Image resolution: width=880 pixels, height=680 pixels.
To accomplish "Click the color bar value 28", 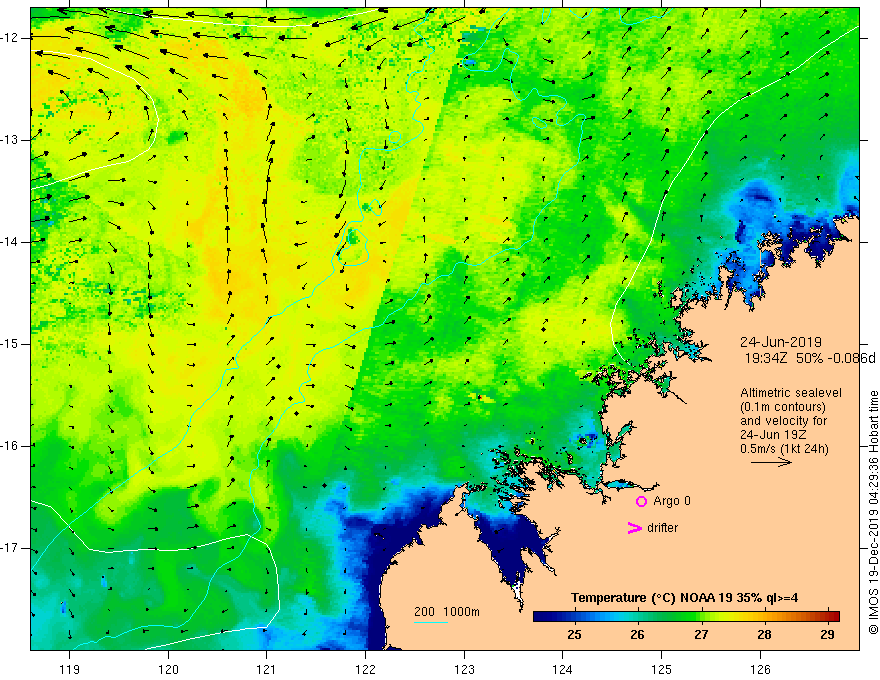I will click(764, 635).
